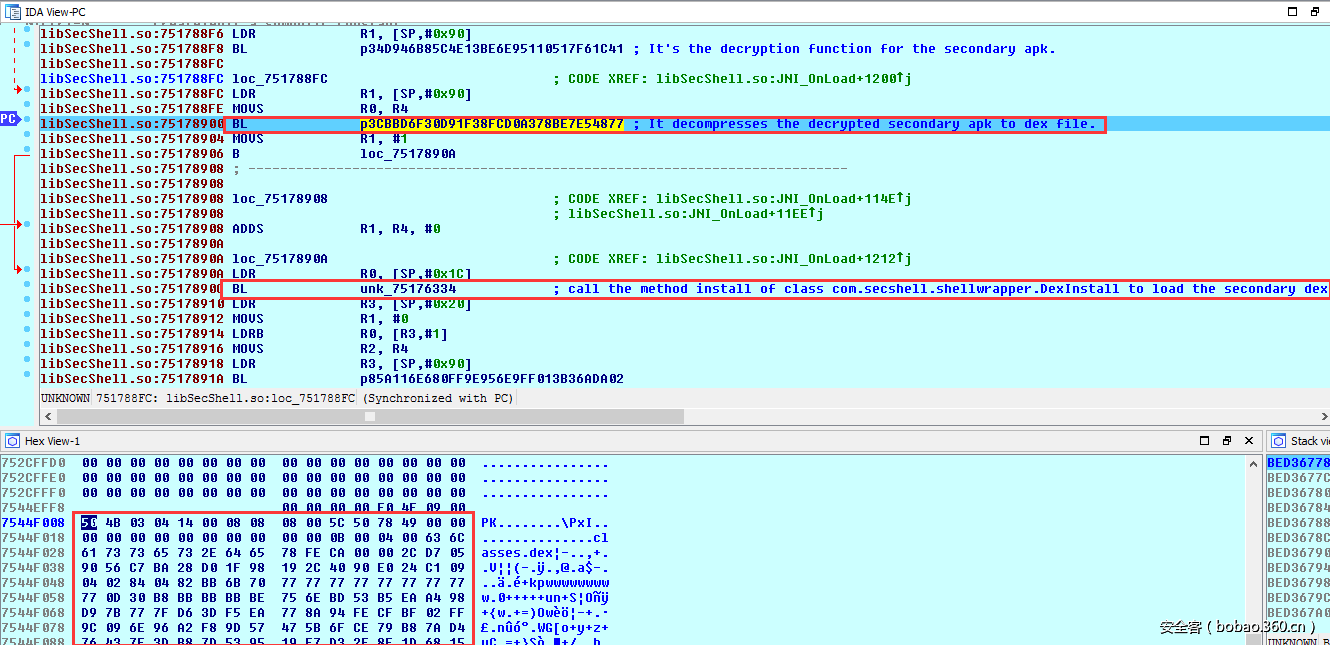The width and height of the screenshot is (1330, 645).
Task: Select the highlighted 50 byte in hex view
Action: pos(89,523)
